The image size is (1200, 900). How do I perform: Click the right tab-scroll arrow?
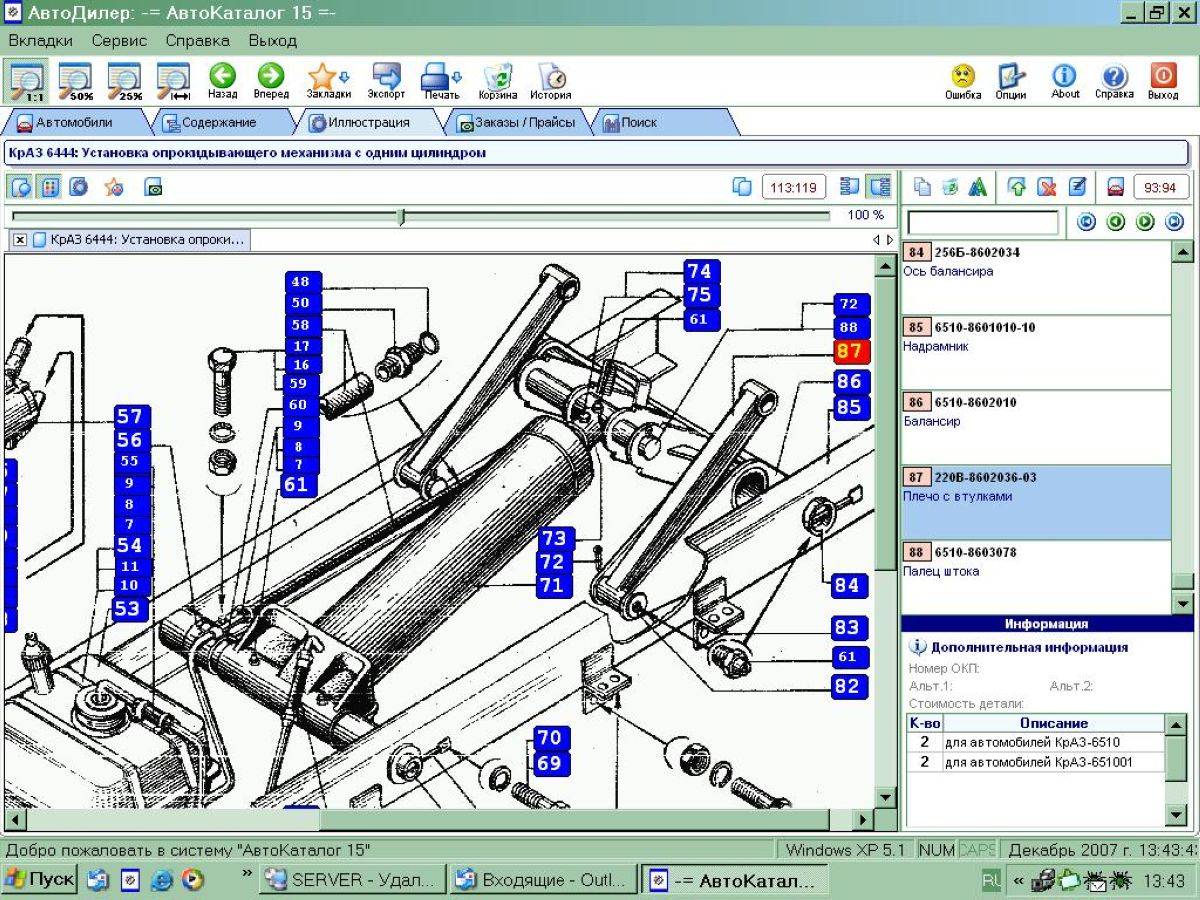890,240
